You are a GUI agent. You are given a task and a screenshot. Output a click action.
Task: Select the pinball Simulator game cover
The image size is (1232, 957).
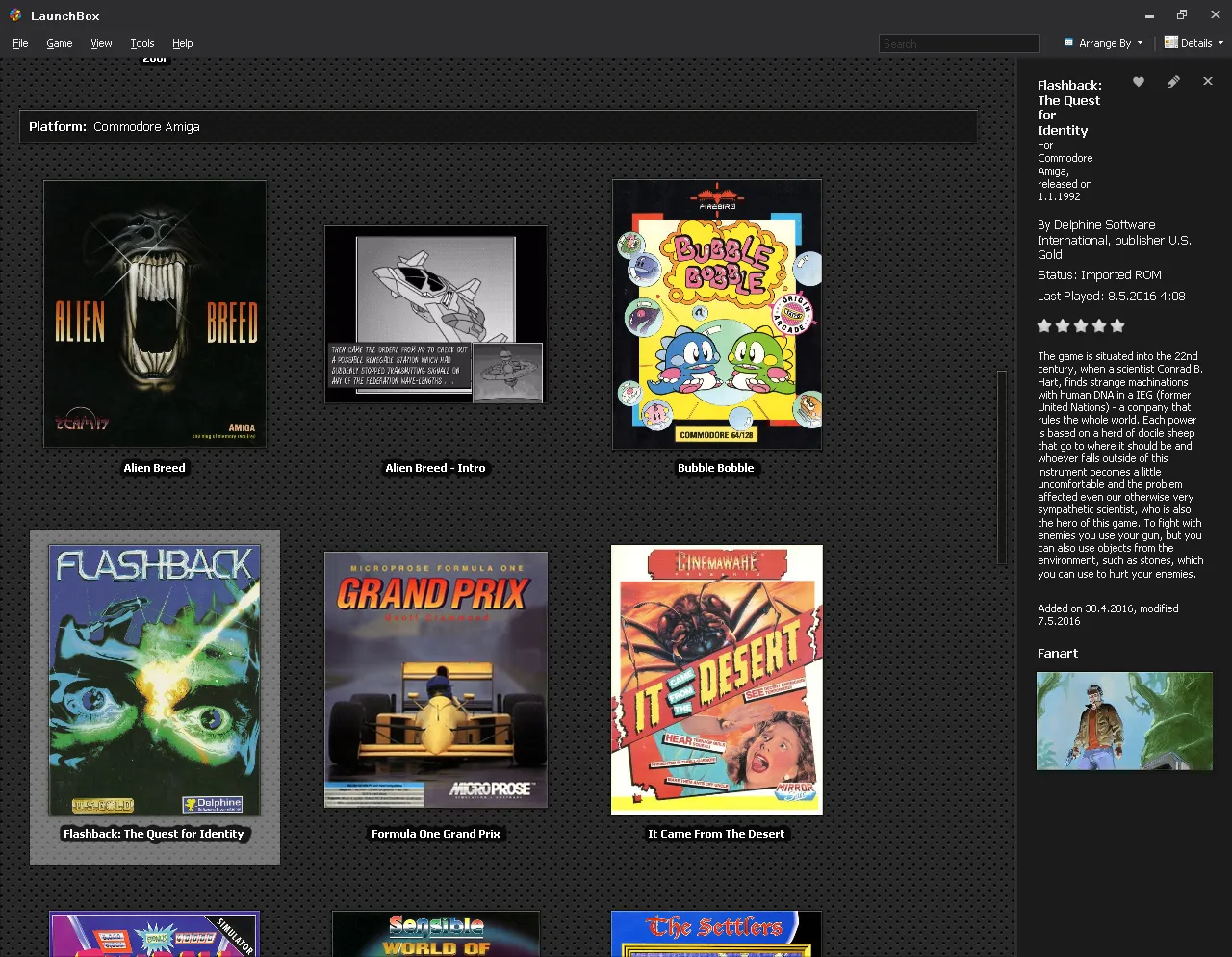click(155, 934)
